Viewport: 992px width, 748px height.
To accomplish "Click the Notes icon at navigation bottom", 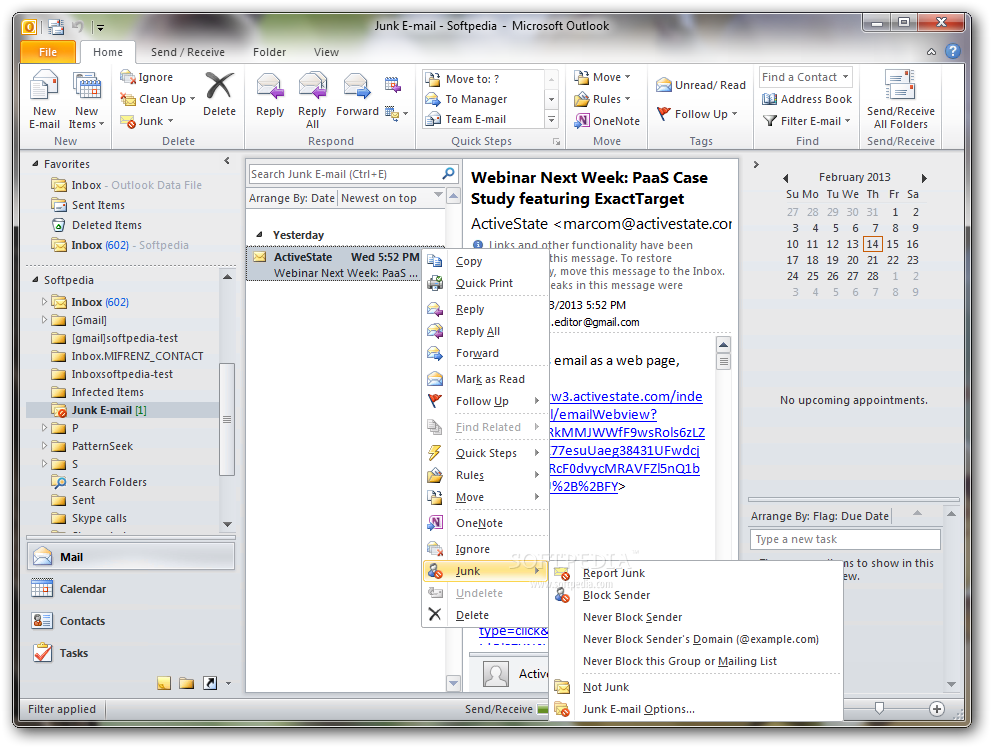I will point(164,683).
